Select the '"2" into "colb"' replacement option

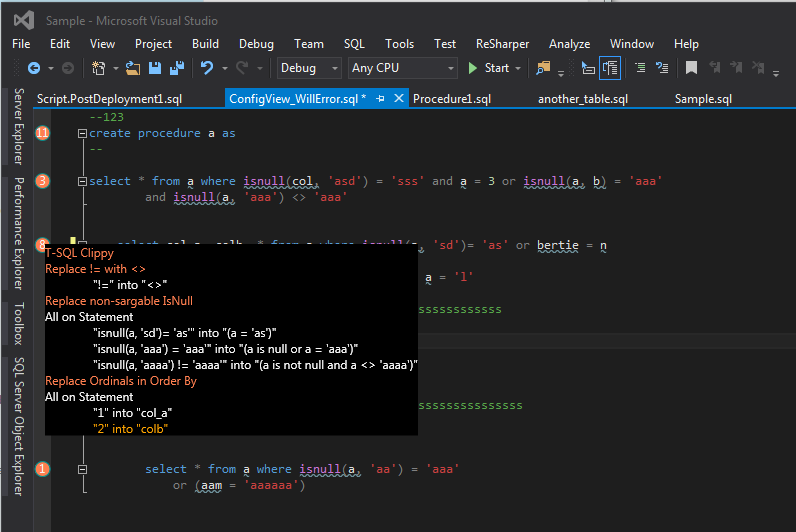[x=130, y=428]
